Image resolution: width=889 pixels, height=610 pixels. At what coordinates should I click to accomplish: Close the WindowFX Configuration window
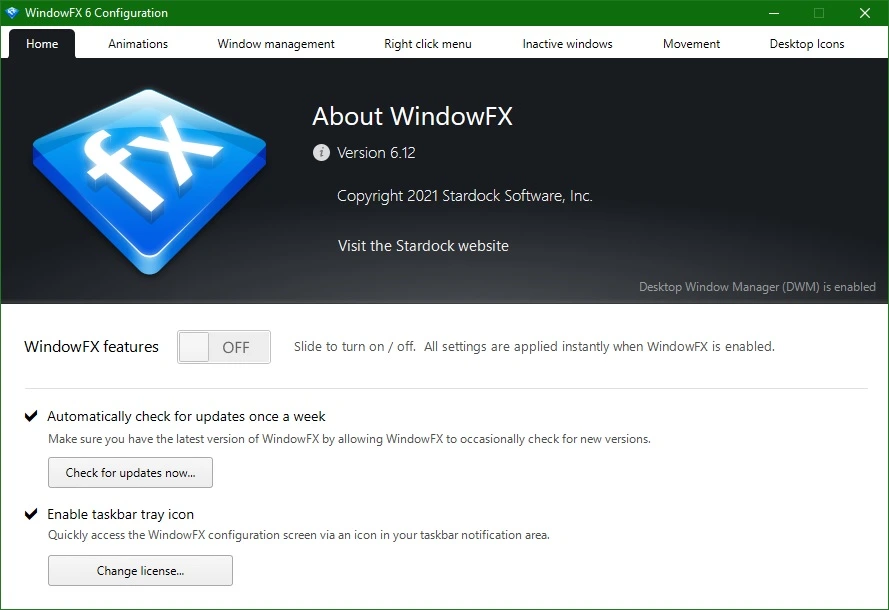click(865, 12)
